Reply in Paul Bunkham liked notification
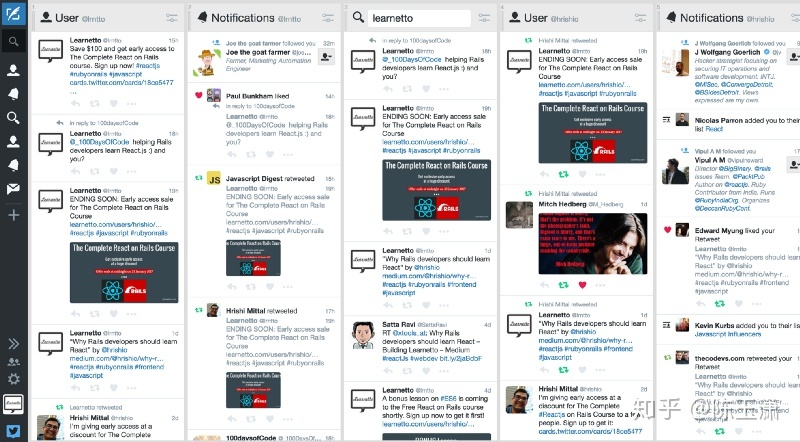 point(232,154)
